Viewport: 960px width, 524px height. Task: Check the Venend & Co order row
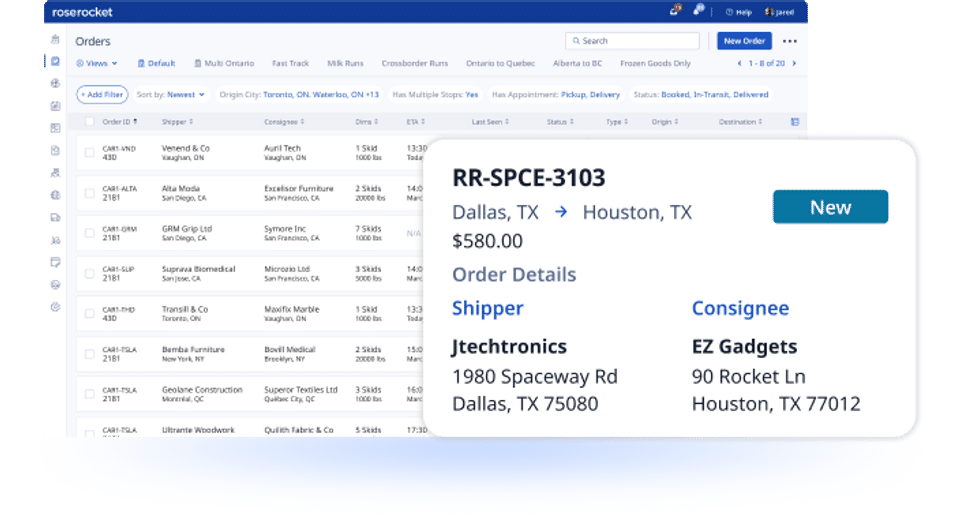[89, 152]
